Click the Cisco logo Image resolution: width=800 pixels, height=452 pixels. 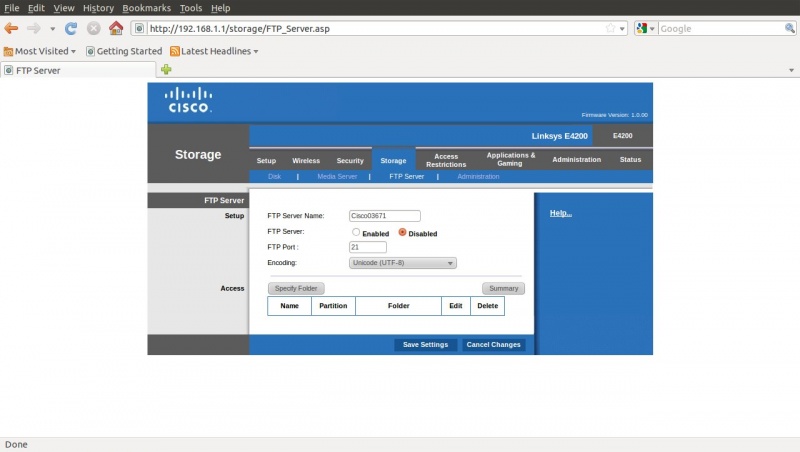(188, 101)
